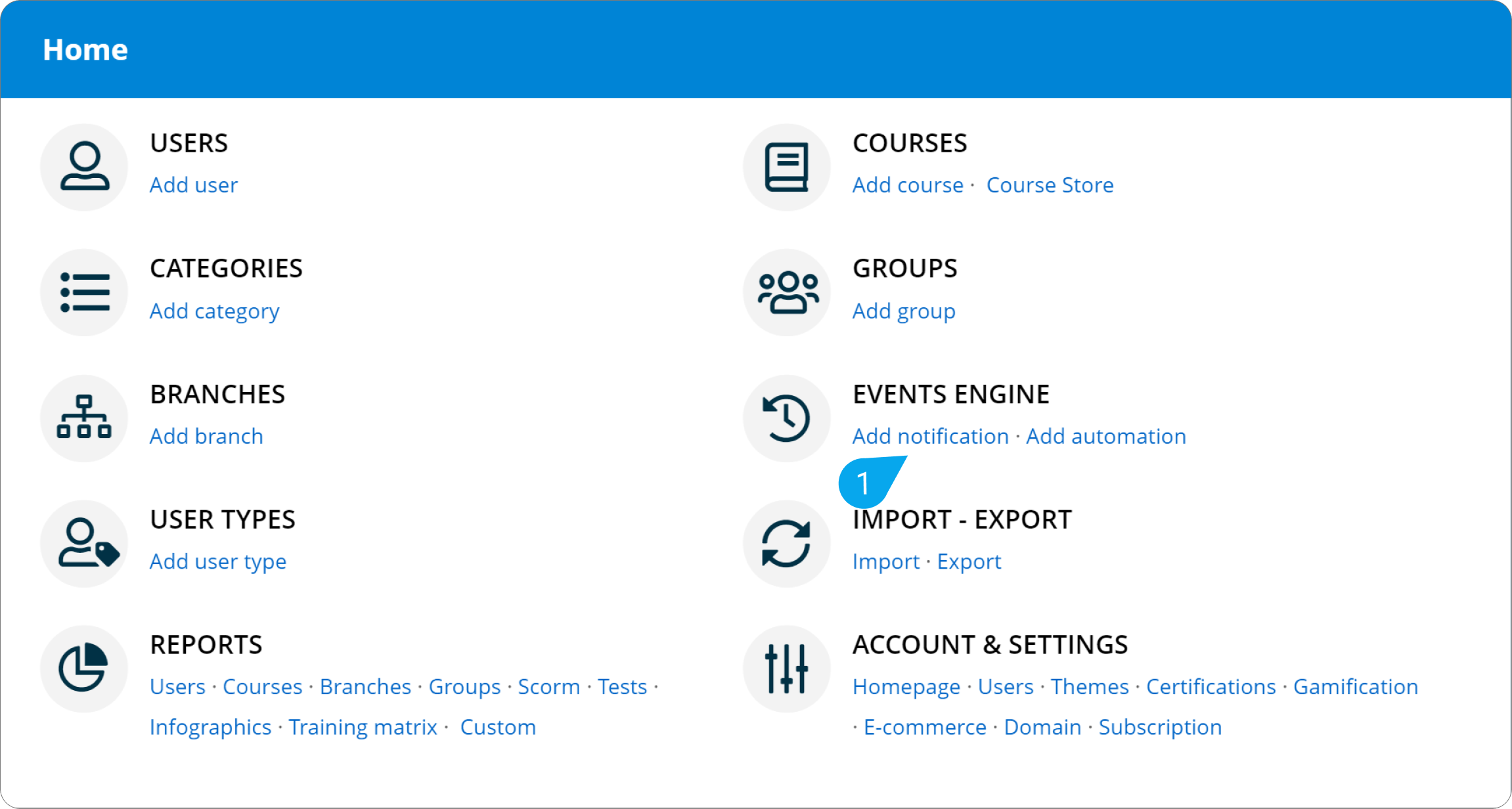Click the Import-Export sync arrows icon

pyautogui.click(x=786, y=544)
